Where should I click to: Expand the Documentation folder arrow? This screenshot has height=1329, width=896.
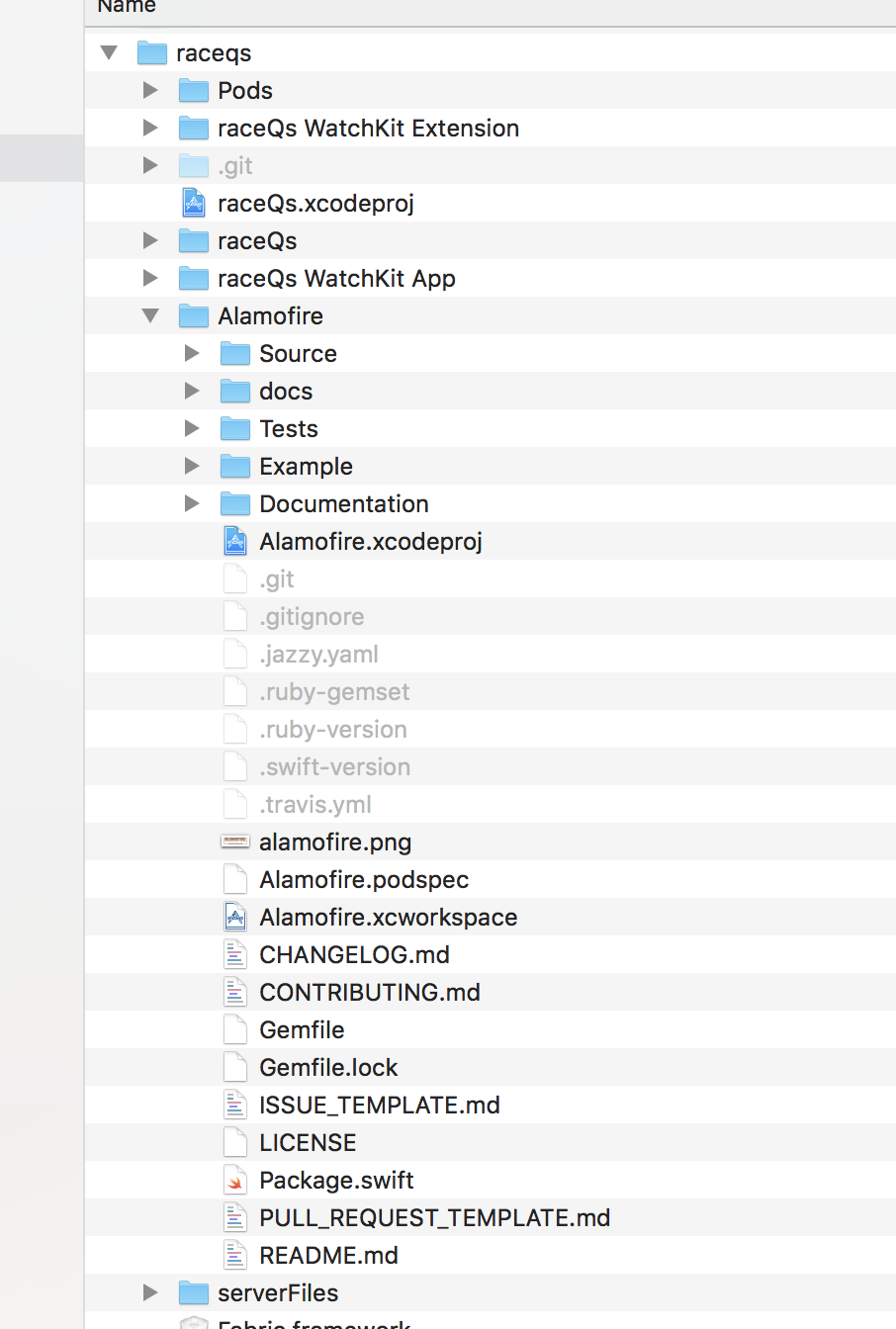coord(192,503)
